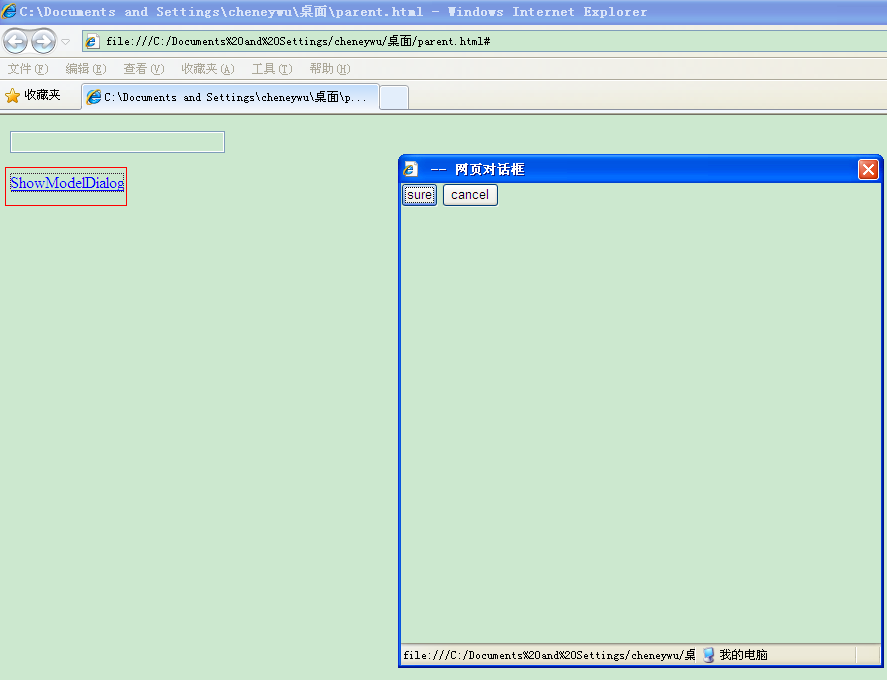This screenshot has width=887, height=680.
Task: Click the IE icon on the tab
Action: click(x=93, y=97)
